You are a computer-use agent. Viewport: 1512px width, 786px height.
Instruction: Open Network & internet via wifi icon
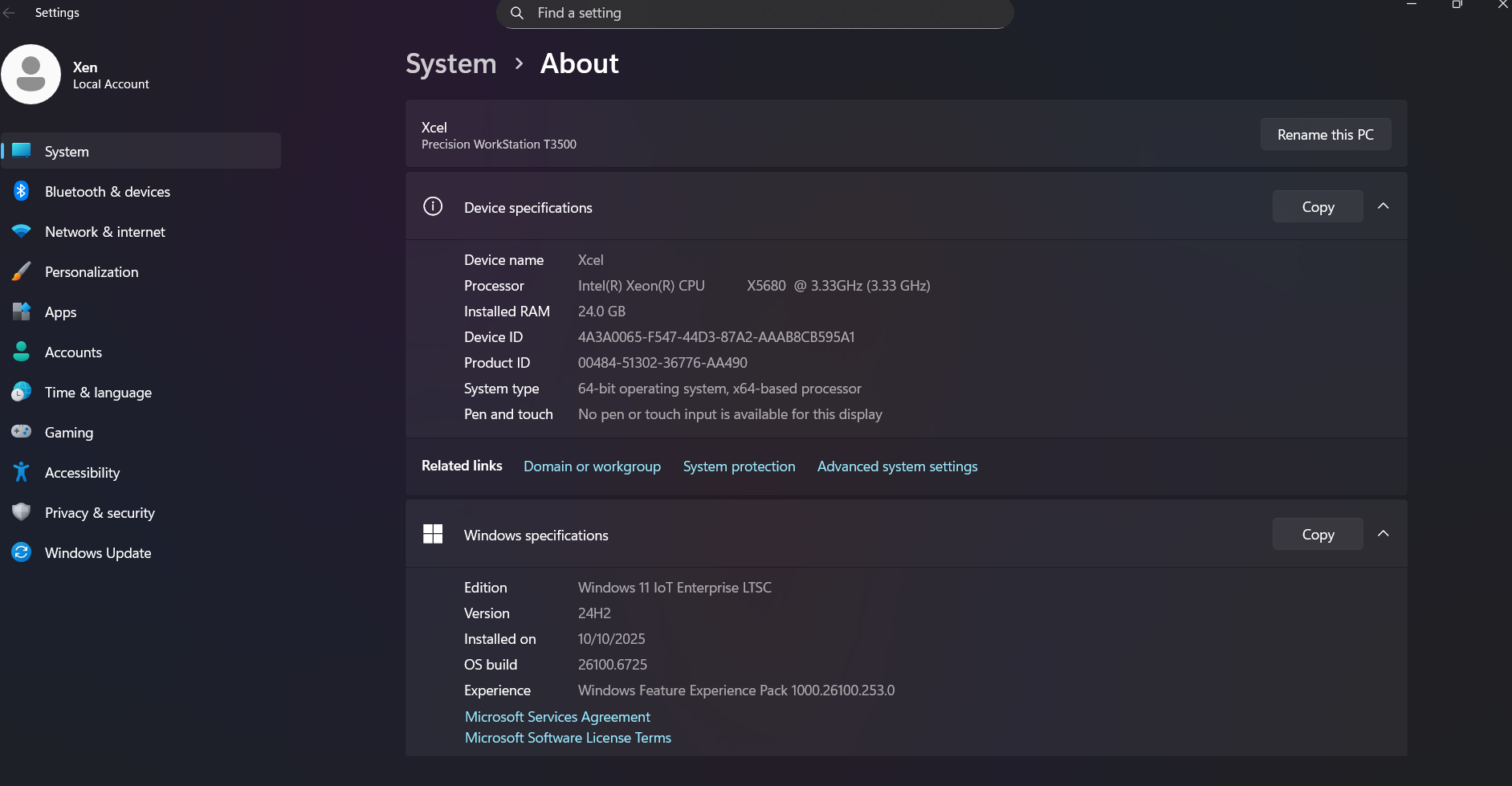click(22, 231)
